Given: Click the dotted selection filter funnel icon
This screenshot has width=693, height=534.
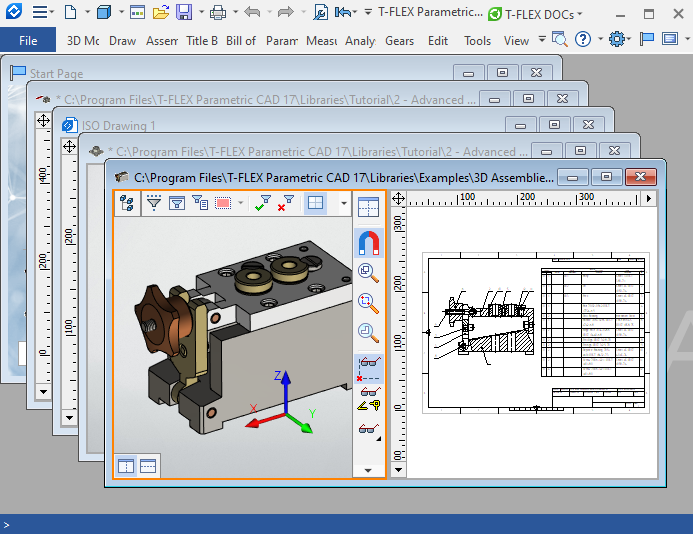Looking at the screenshot, I should [x=154, y=203].
